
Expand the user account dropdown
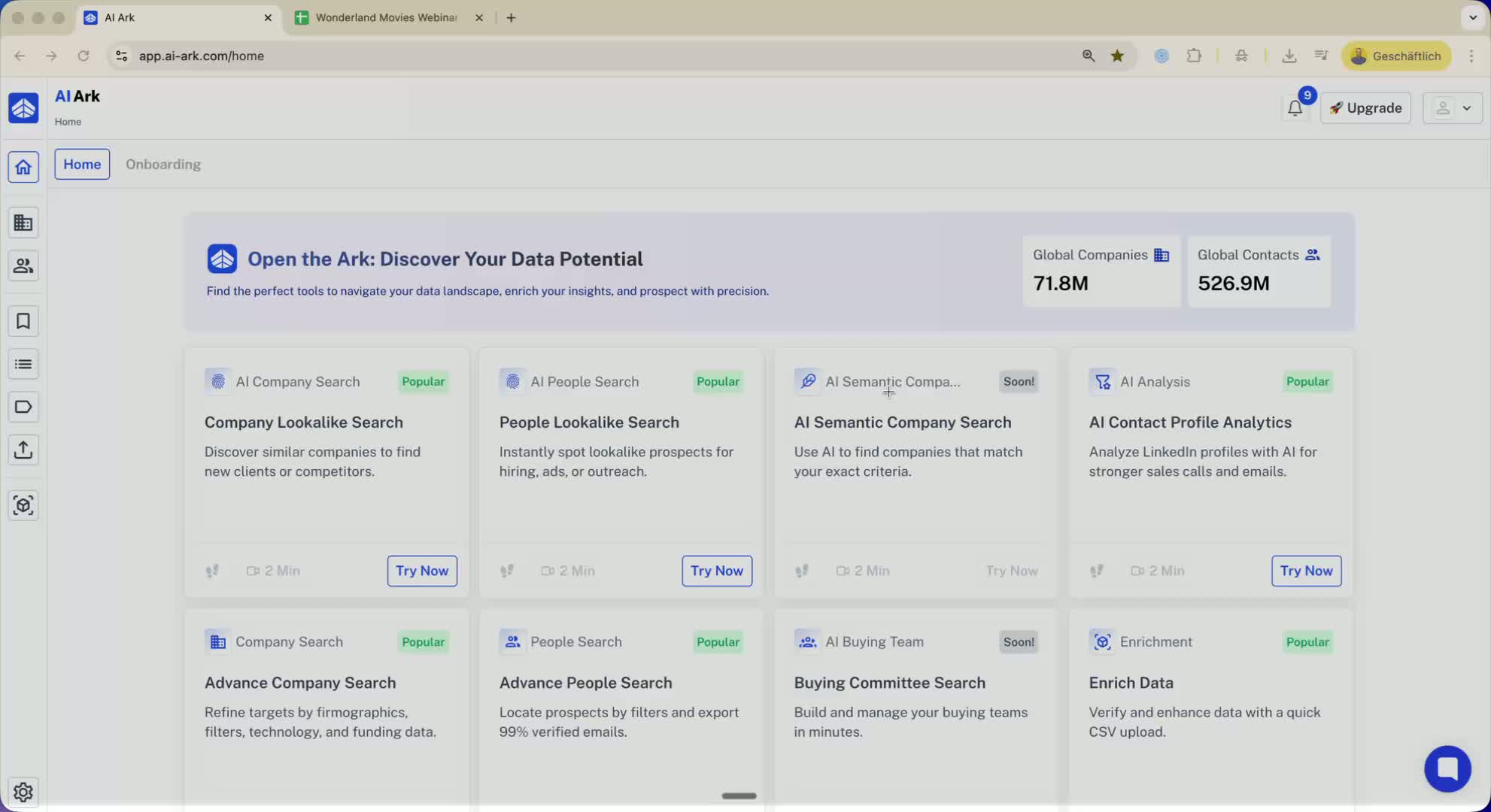1452,108
